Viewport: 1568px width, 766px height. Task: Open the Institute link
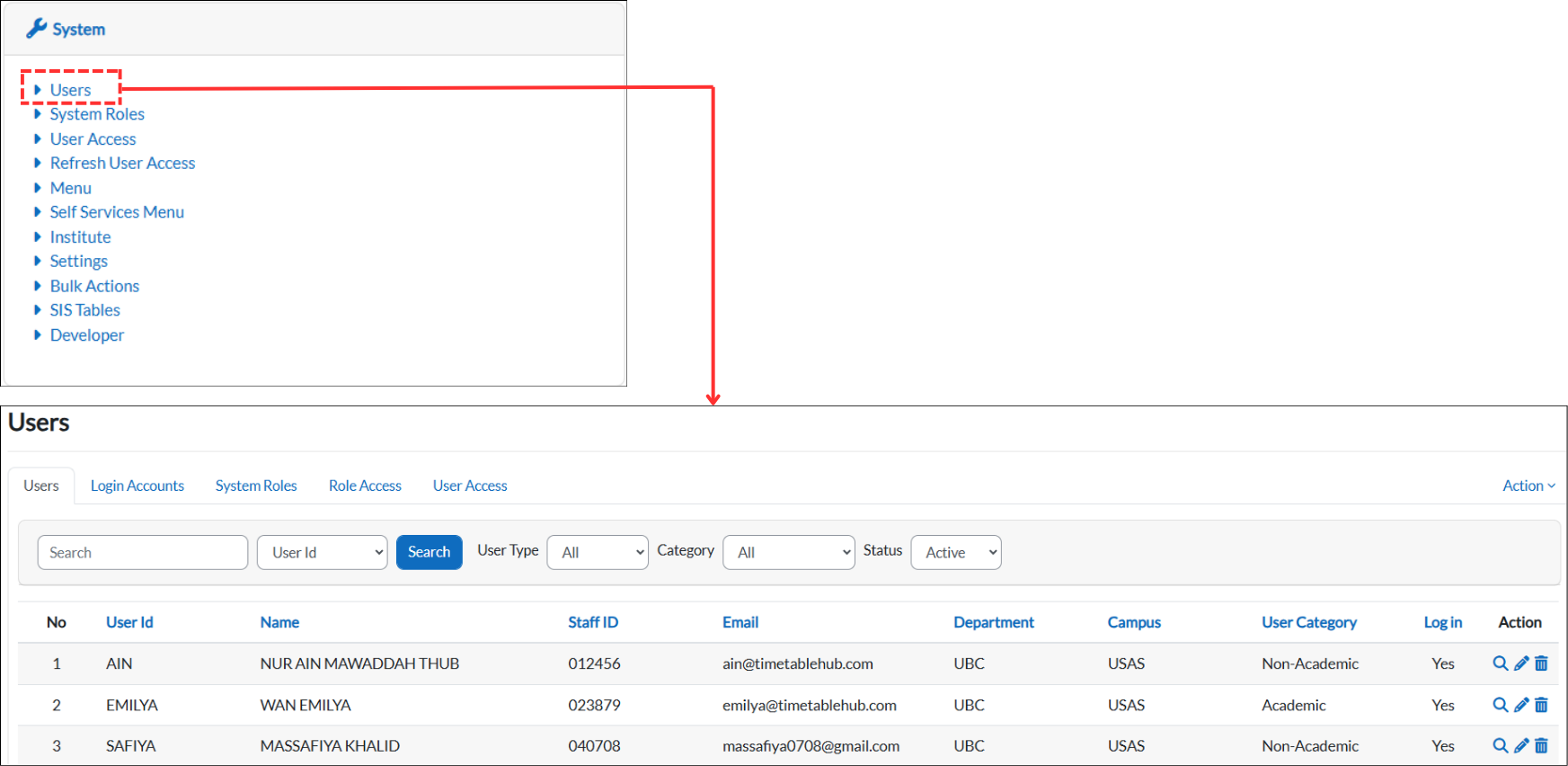point(81,237)
